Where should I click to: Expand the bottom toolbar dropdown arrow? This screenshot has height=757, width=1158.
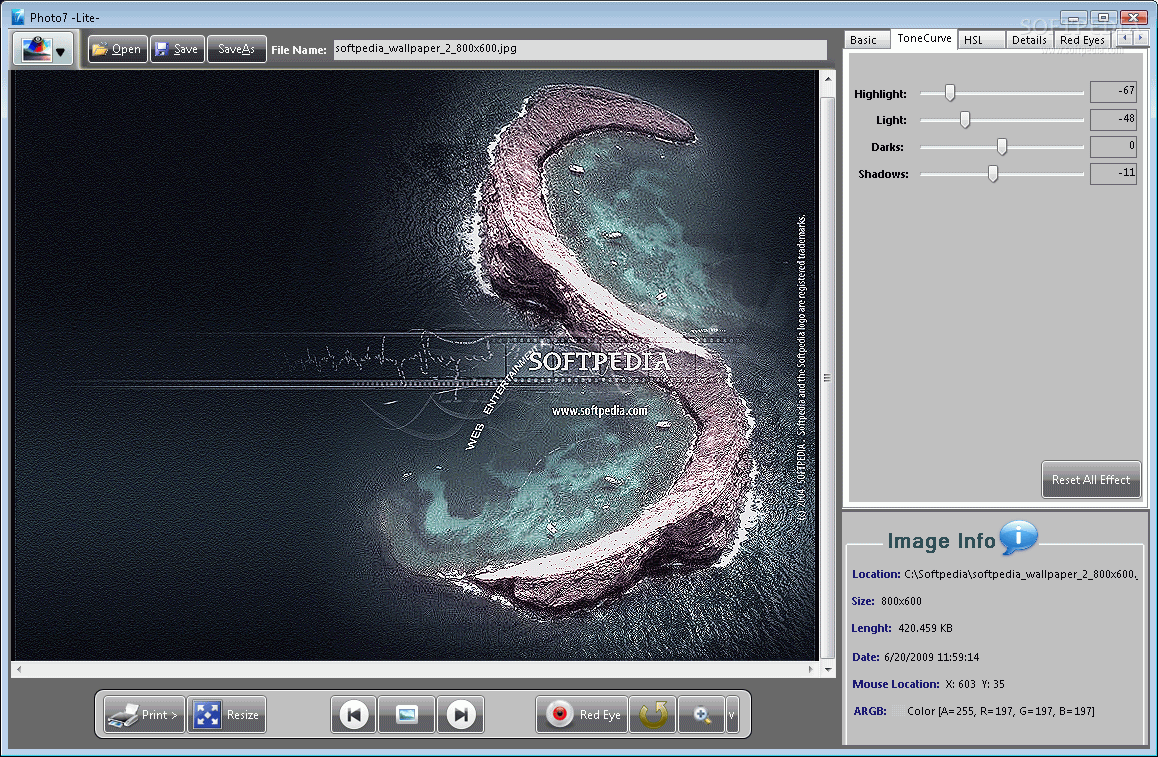click(732, 714)
